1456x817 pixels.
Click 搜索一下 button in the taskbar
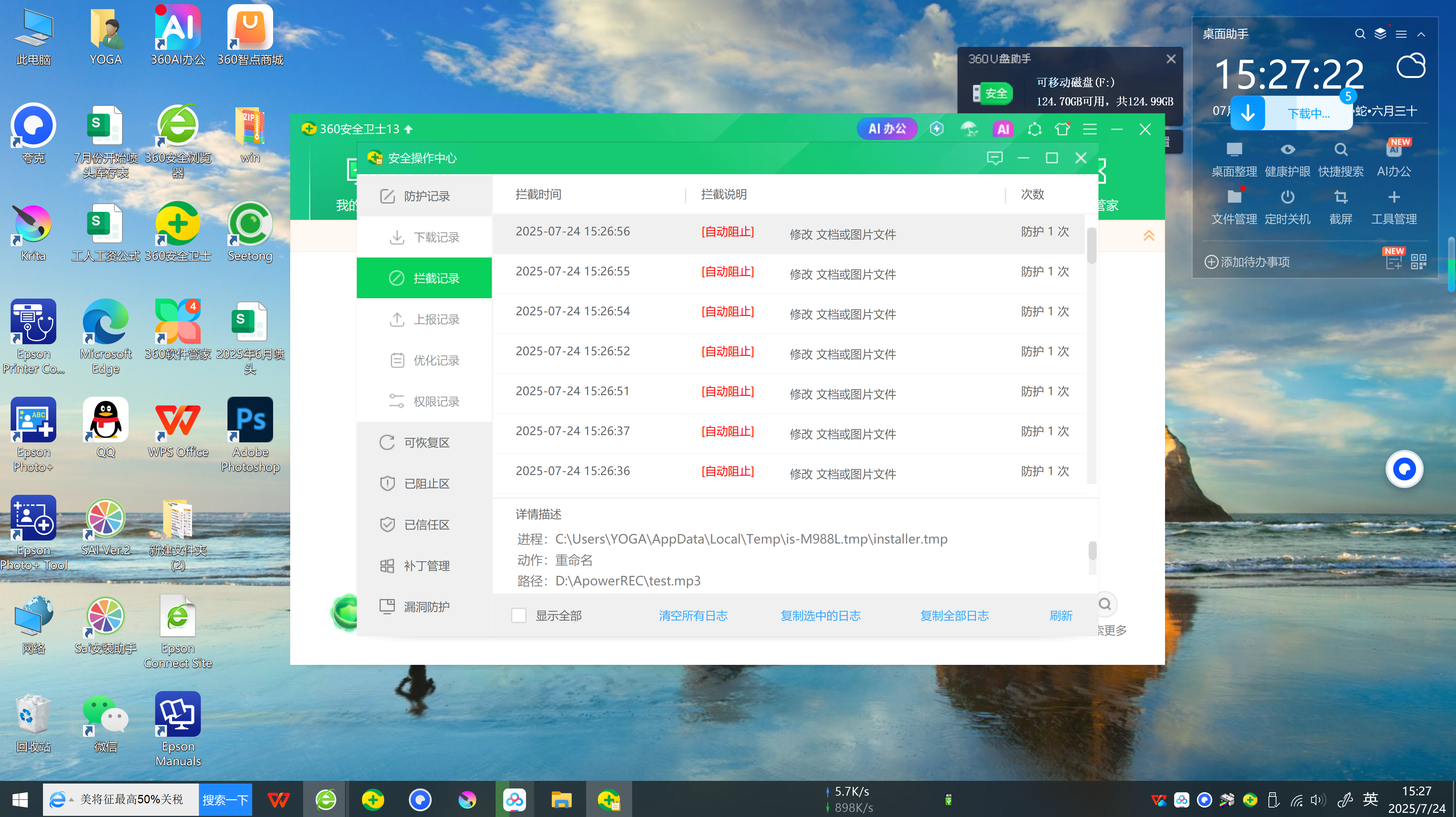click(x=225, y=800)
